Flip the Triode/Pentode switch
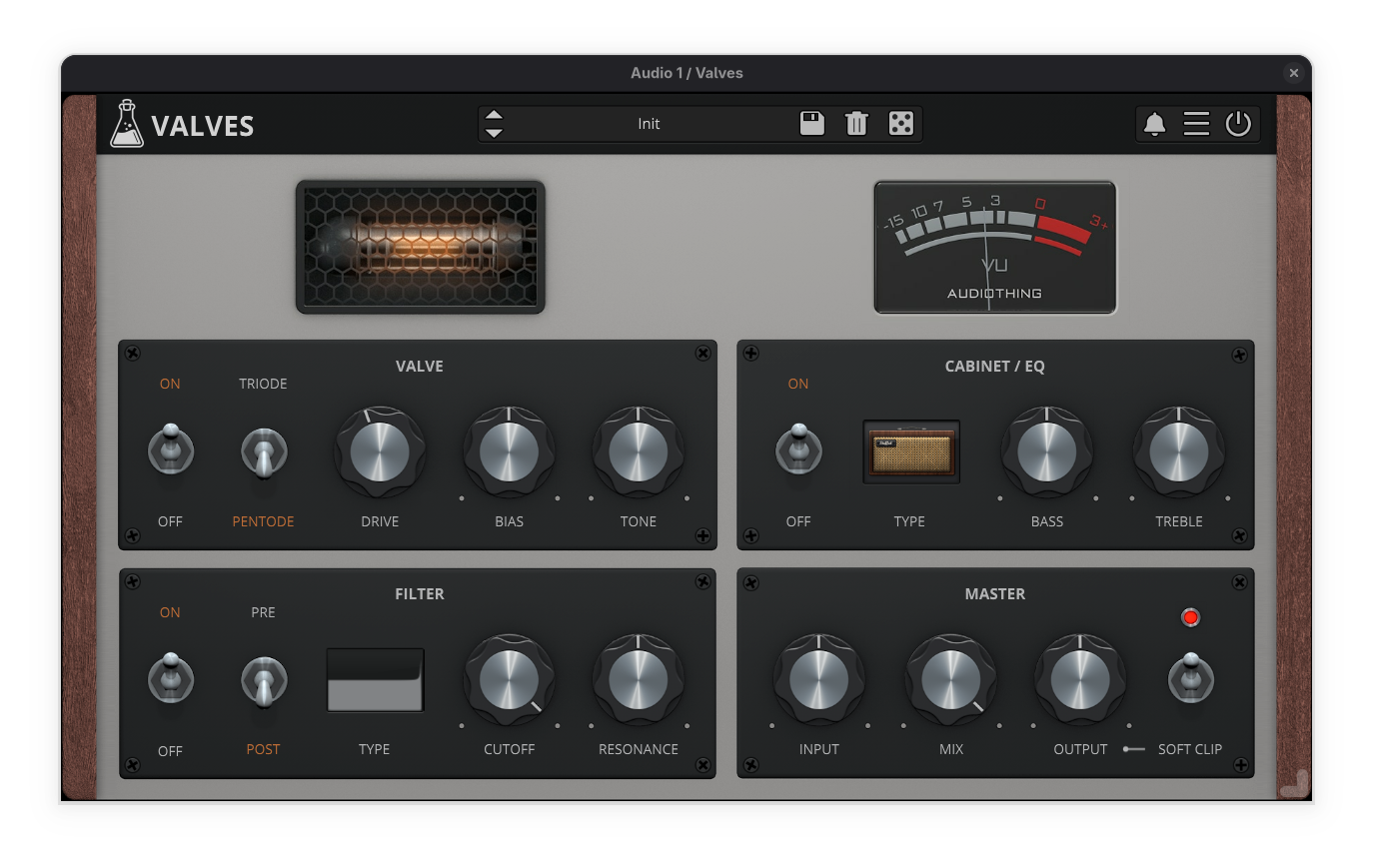The height and width of the screenshot is (868, 1373). point(264,452)
